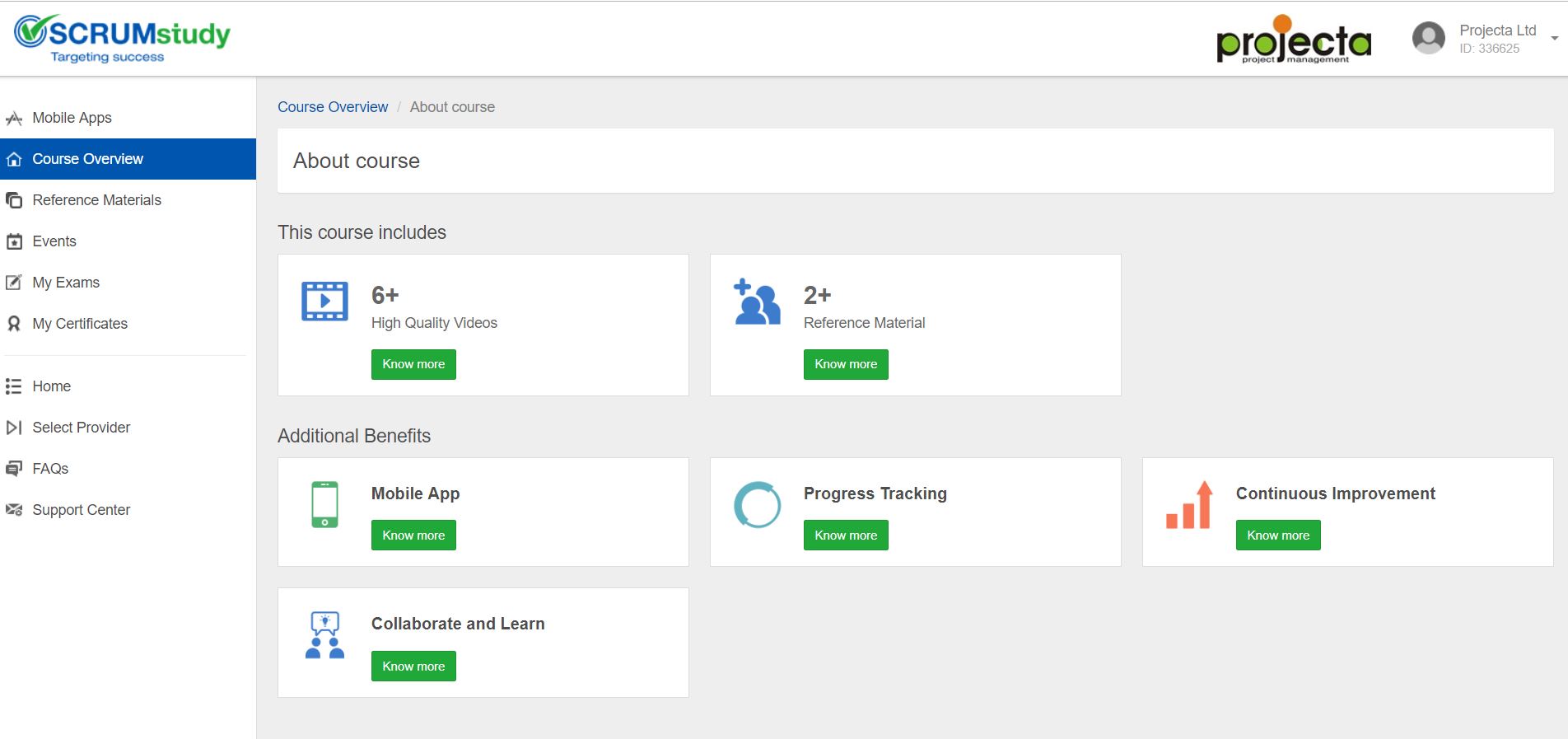The width and height of the screenshot is (1568, 739).
Task: Open Mobile Apps in the sidebar
Action: click(72, 118)
